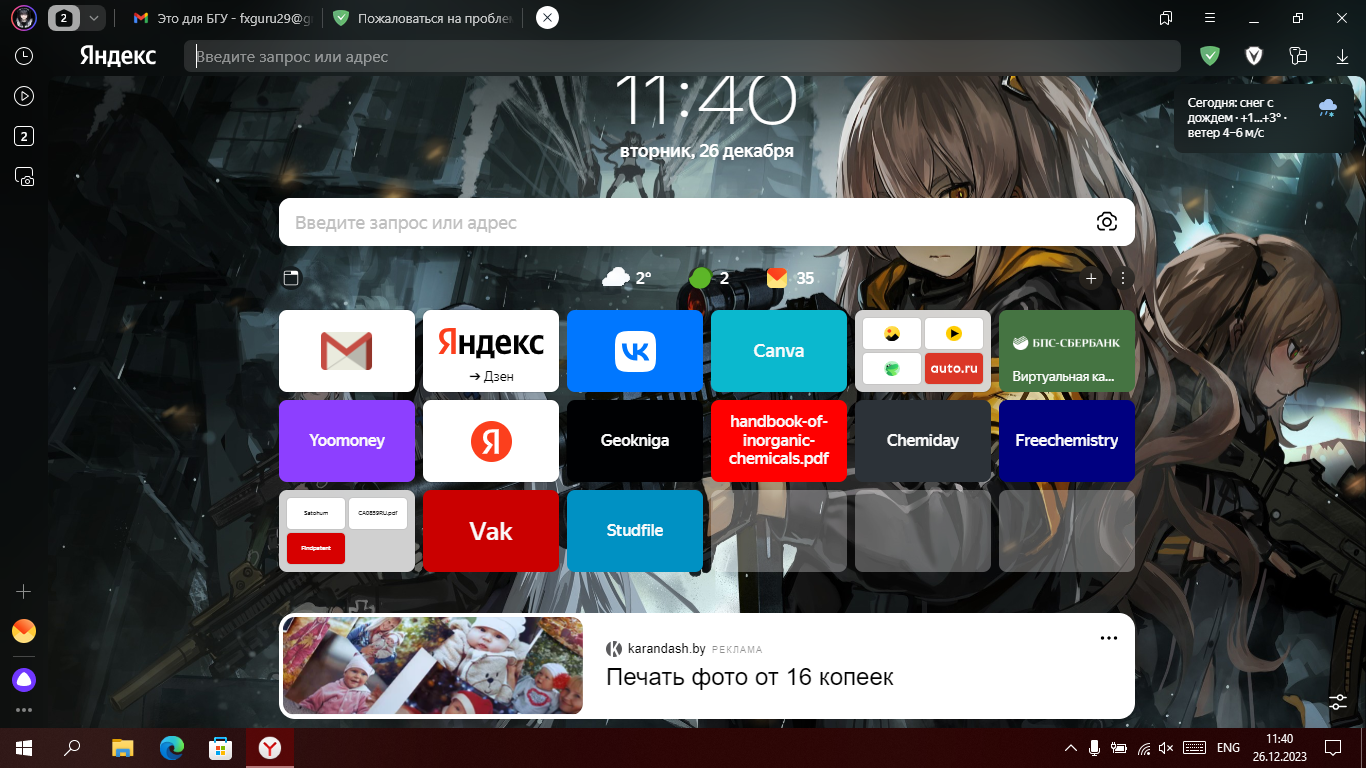Screen dimensions: 1366x768
Task: Click the camera image search icon
Action: pyautogui.click(x=1106, y=222)
